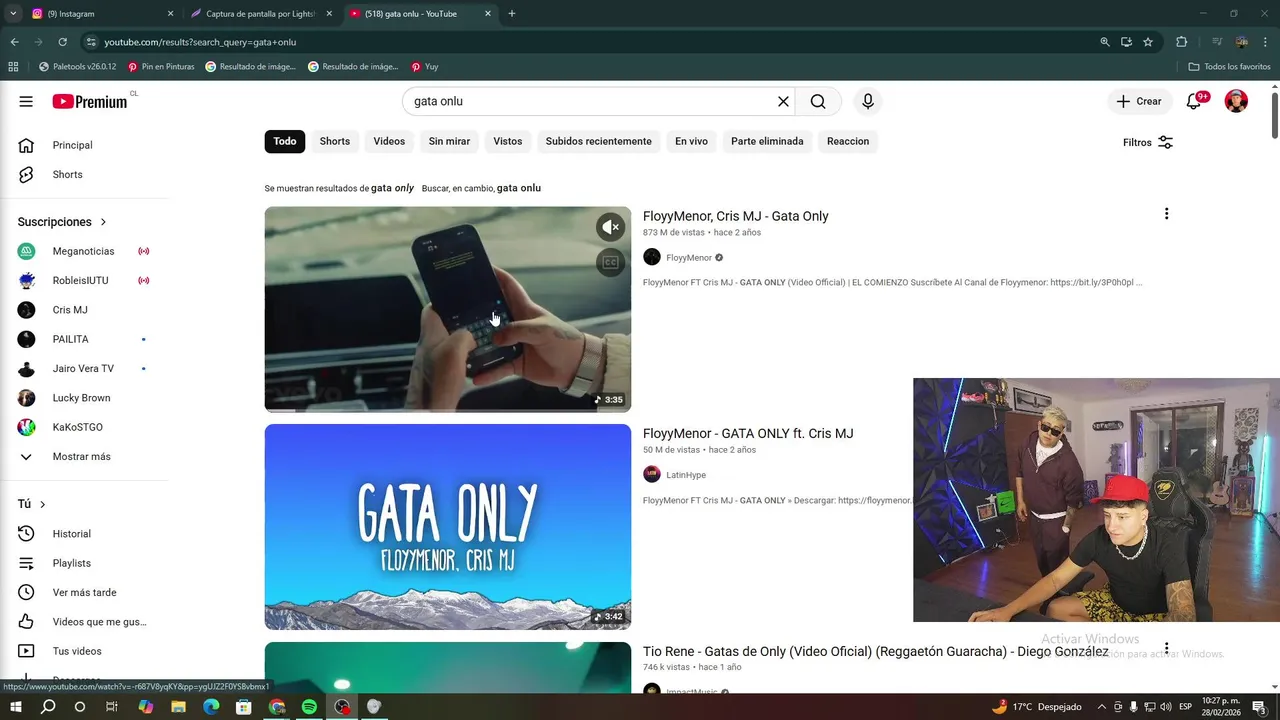
Task: Select the Shorts filter chip
Action: tap(335, 141)
